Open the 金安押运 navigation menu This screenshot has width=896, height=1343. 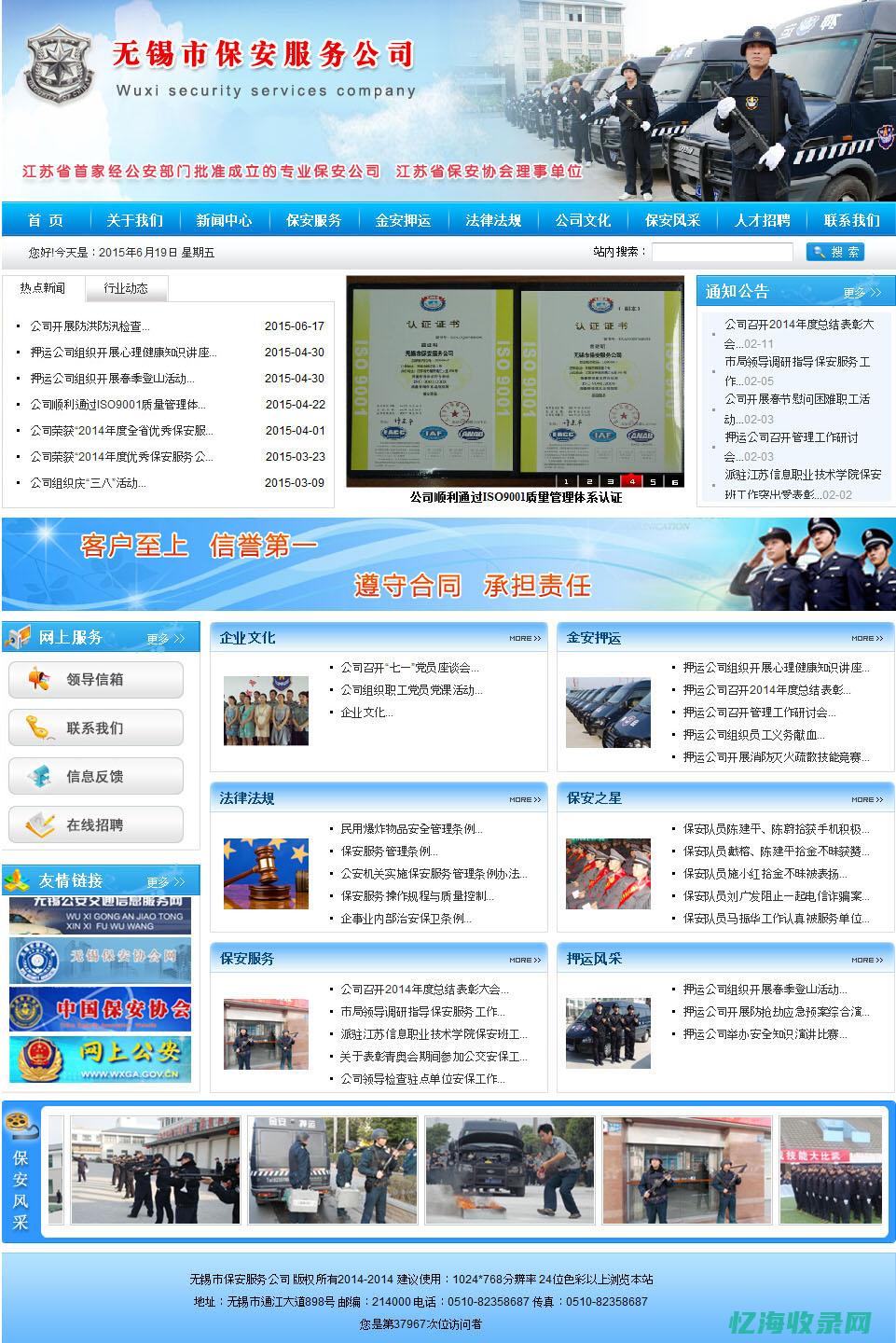point(404,221)
